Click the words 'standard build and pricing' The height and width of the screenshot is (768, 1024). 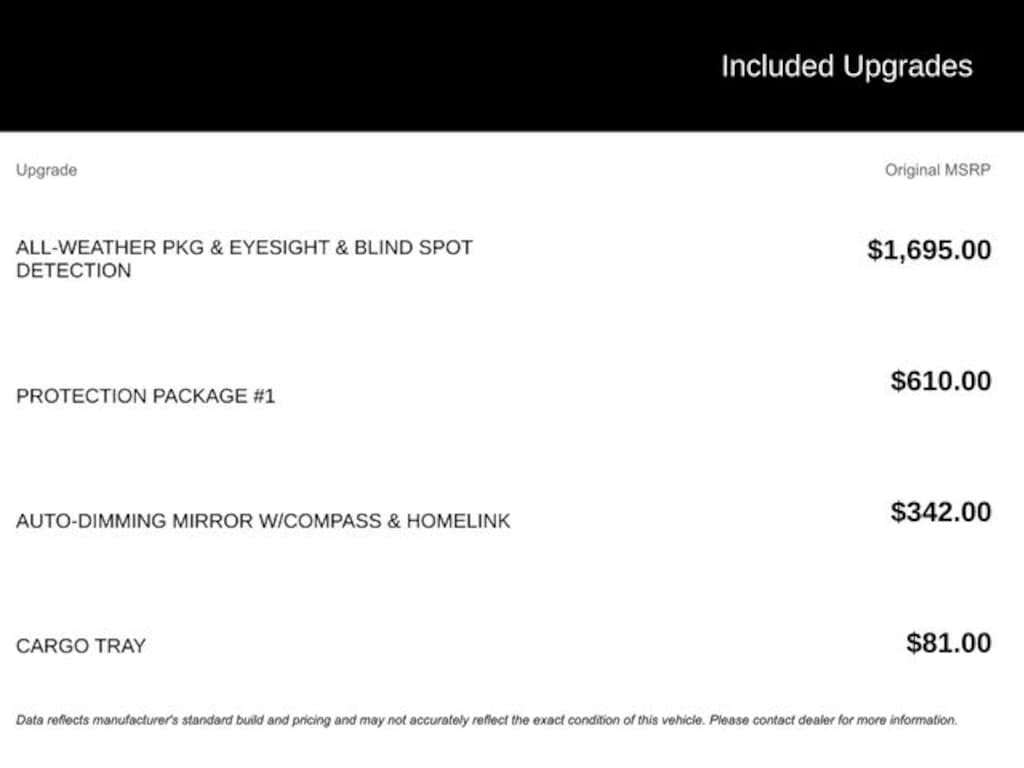(272, 720)
